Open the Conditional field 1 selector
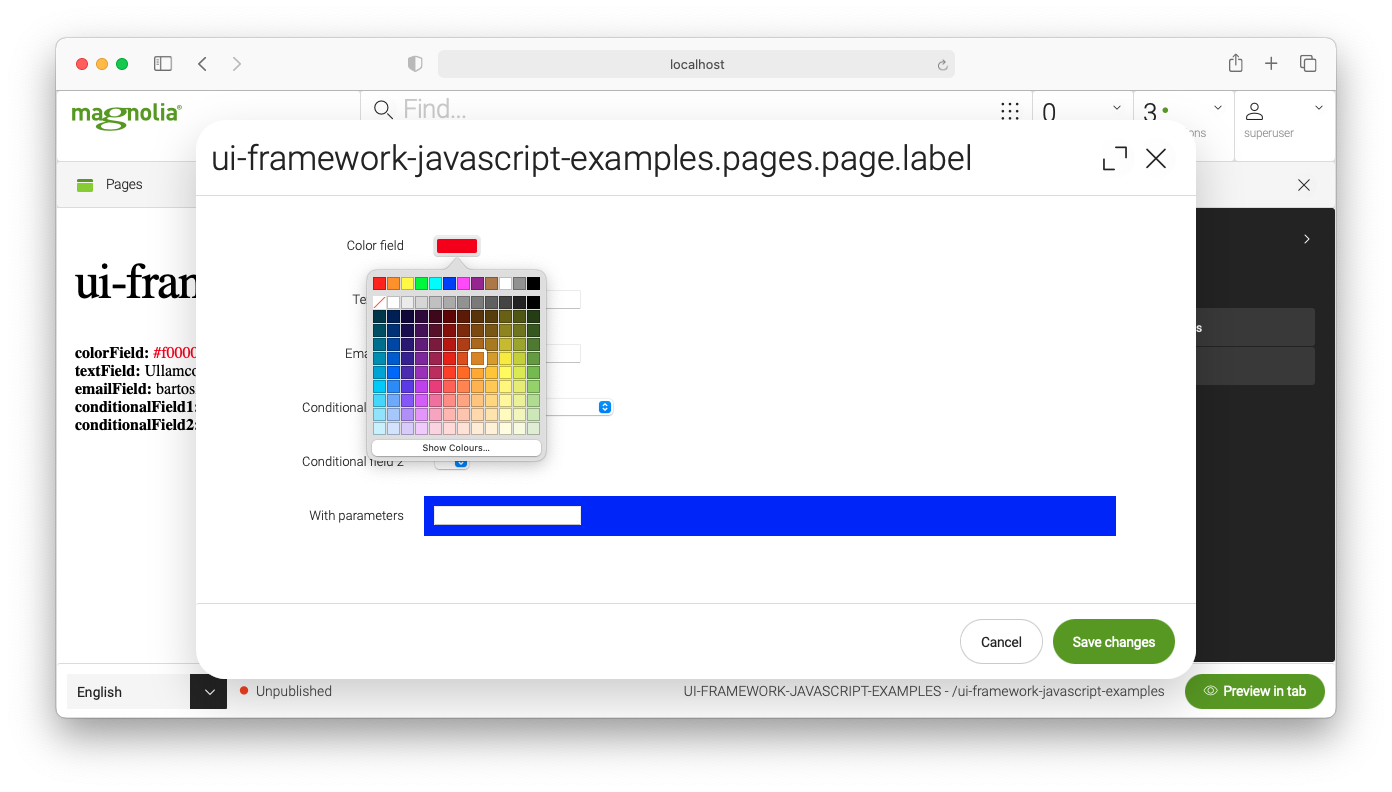 click(604, 407)
